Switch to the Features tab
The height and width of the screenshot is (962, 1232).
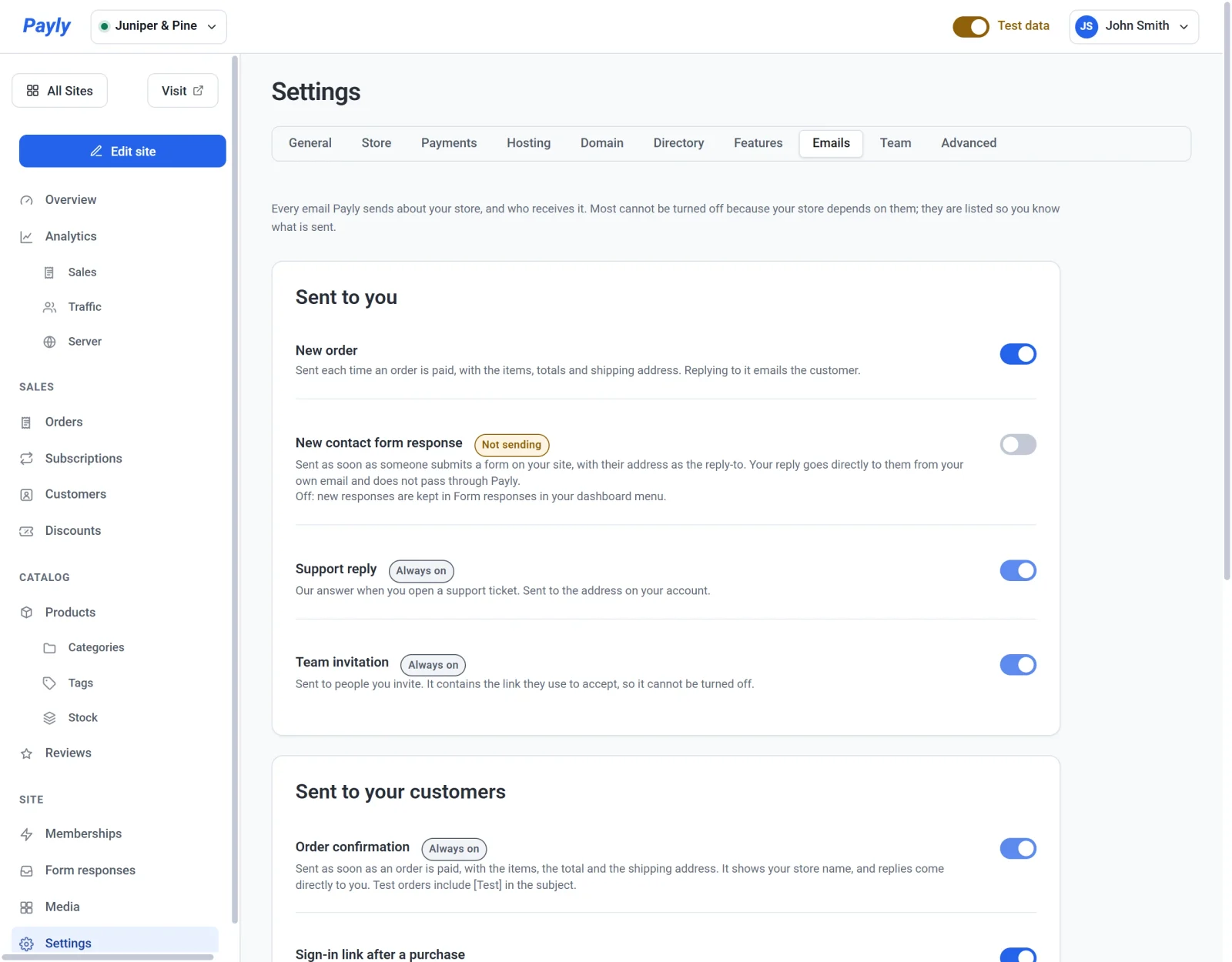[758, 143]
